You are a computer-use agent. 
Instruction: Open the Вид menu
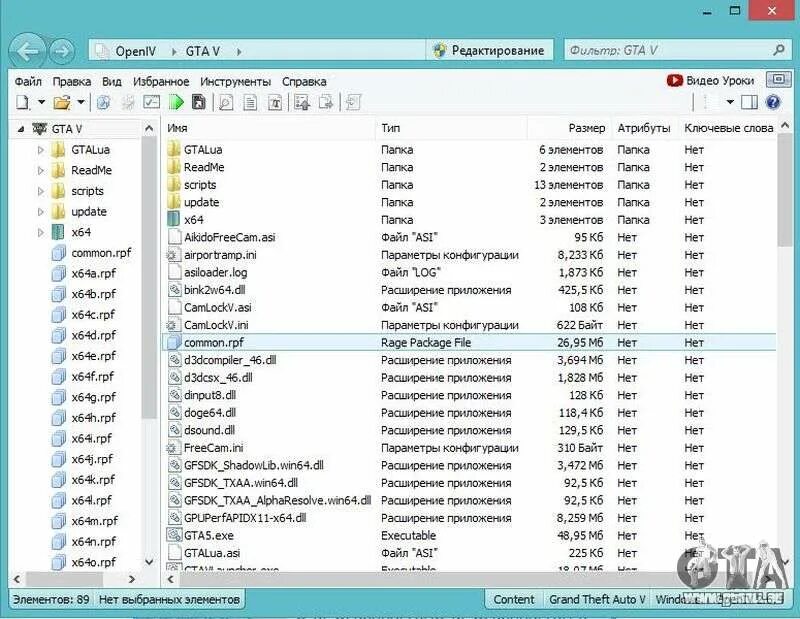(x=112, y=82)
